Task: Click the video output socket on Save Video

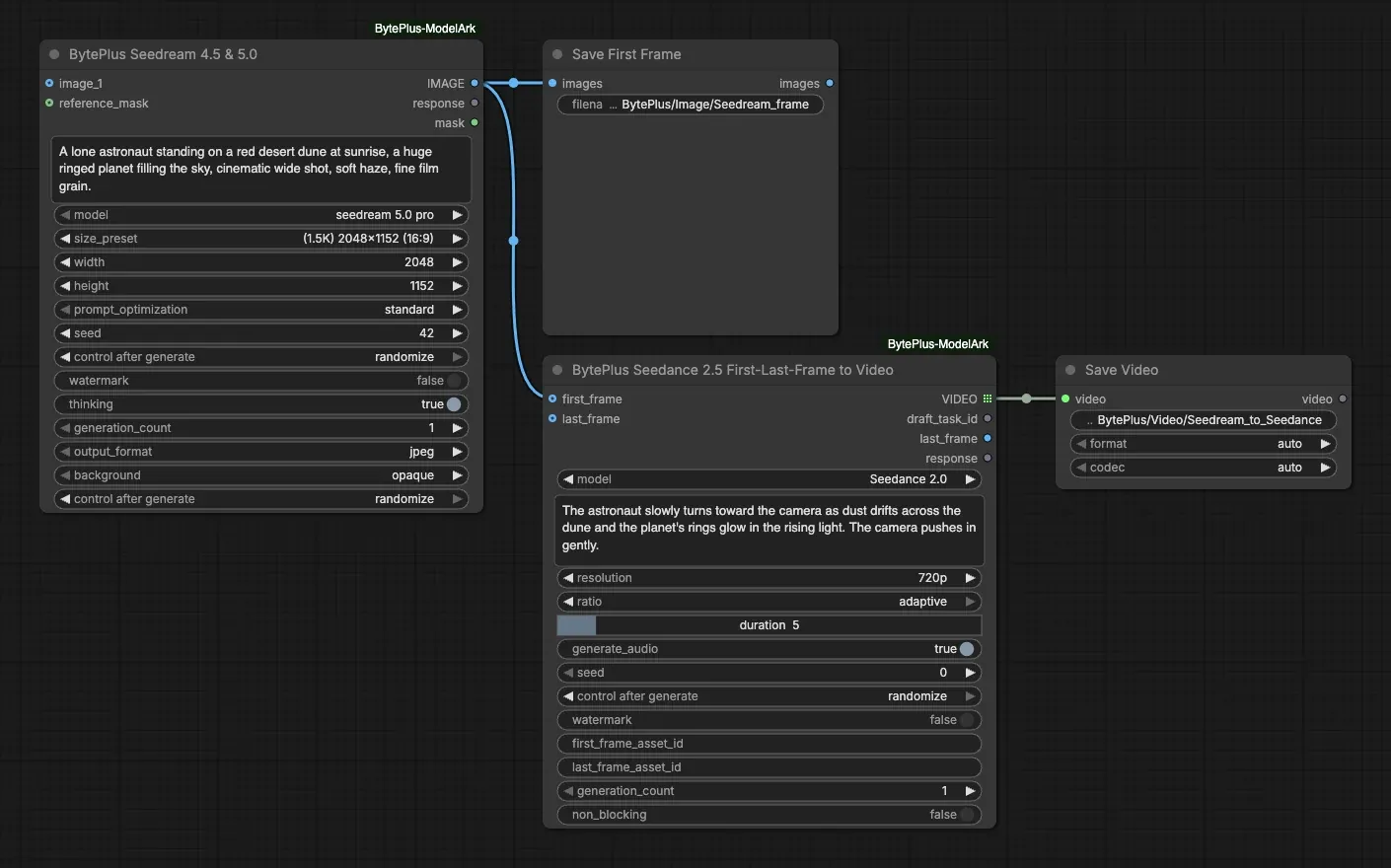Action: click(x=1343, y=399)
